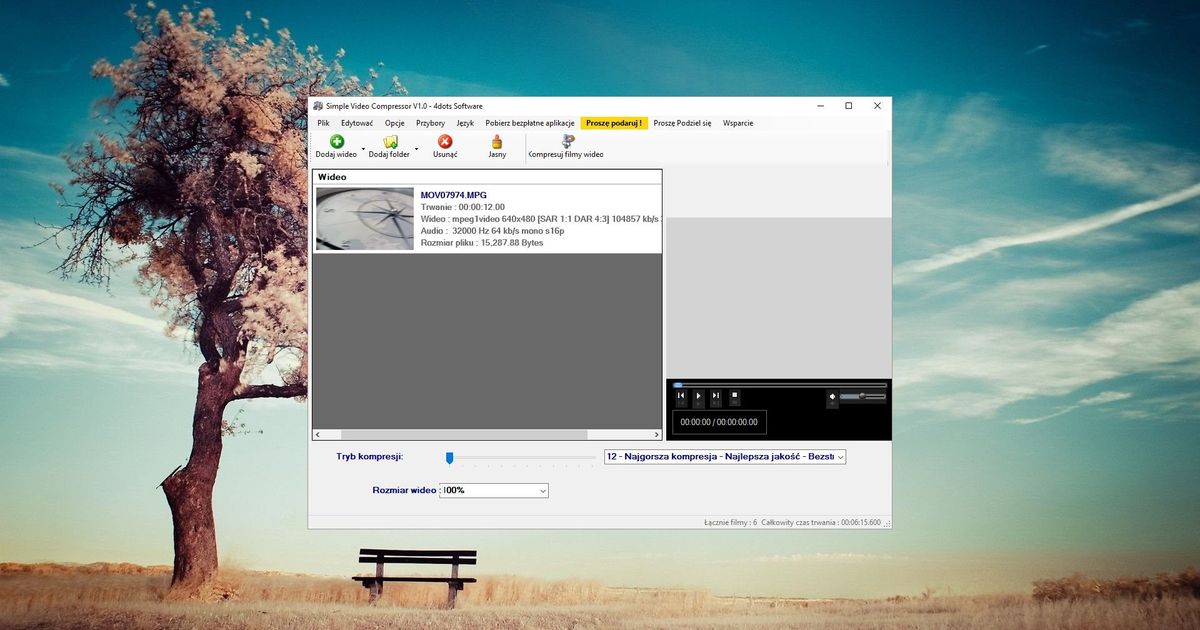The image size is (1200, 630).
Task: Click the Jasny clear brush icon
Action: [x=497, y=142]
